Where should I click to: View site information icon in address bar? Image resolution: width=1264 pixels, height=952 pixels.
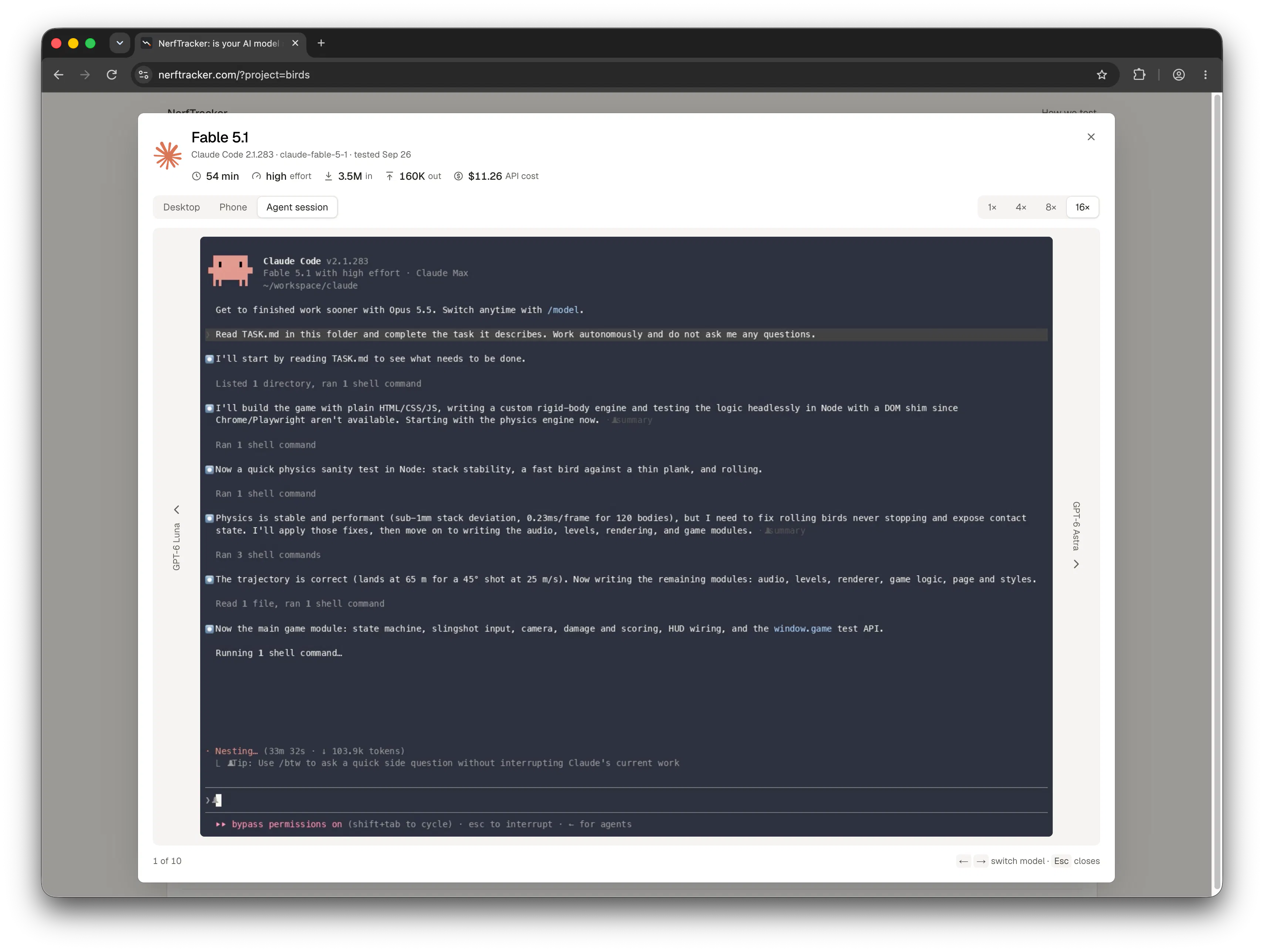(x=144, y=75)
